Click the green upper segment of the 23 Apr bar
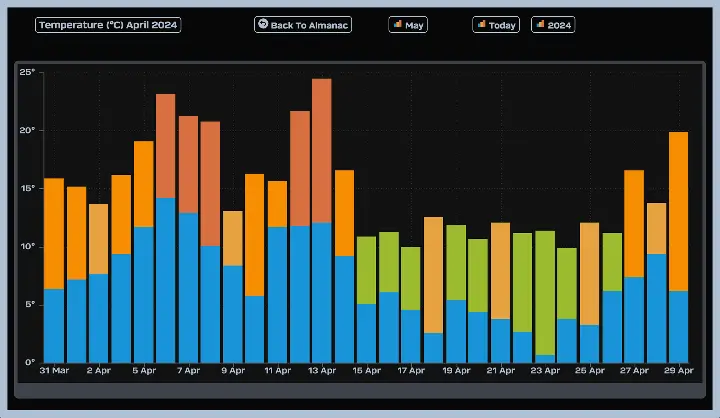Viewport: 720px width, 418px height. click(544, 292)
